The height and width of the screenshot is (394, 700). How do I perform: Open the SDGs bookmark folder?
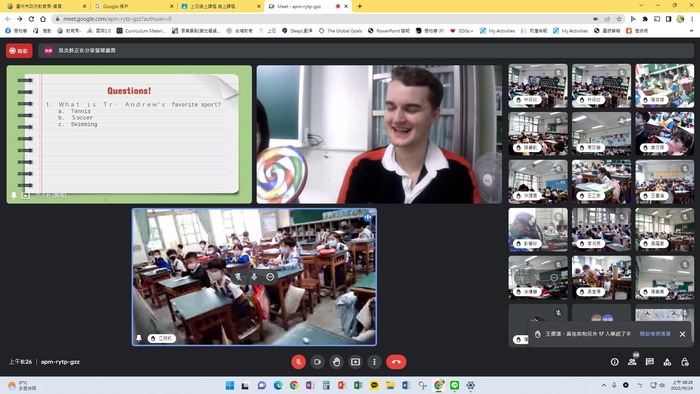[x=462, y=31]
